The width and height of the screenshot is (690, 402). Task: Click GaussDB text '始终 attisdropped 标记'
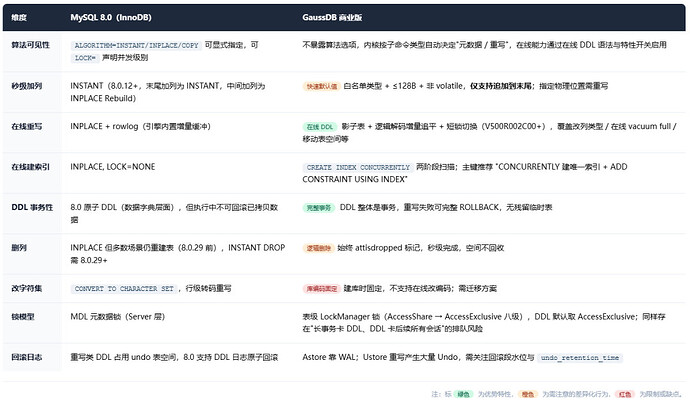coord(379,248)
